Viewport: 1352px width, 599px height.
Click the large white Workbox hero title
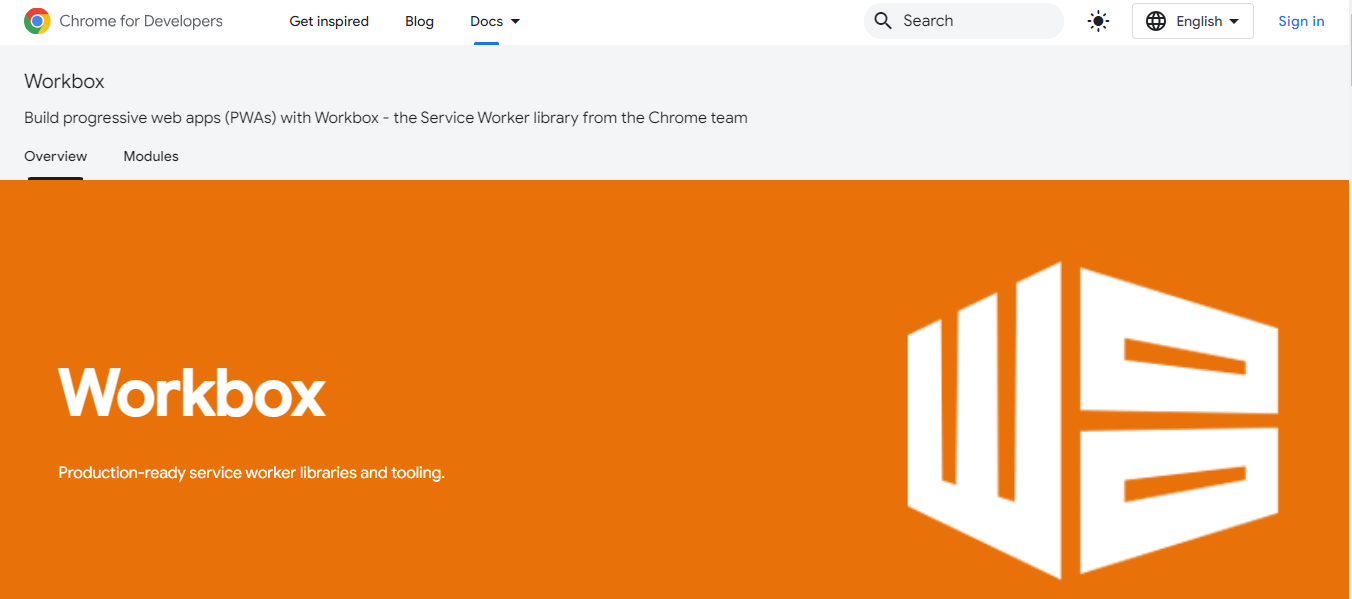tap(192, 392)
